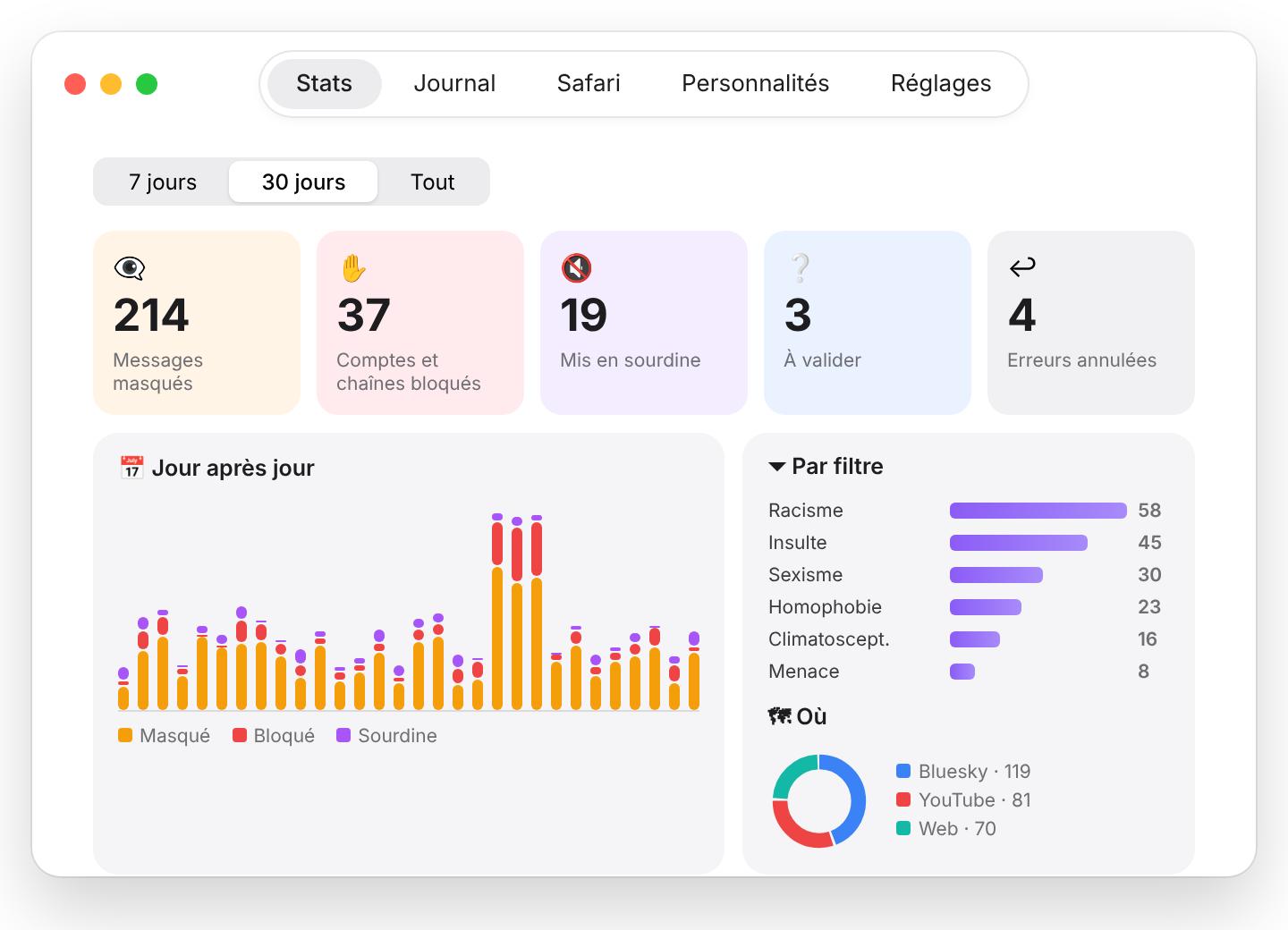This screenshot has height=930, width=1288.
Task: Click the Insulte filter bar
Action: point(1019,543)
